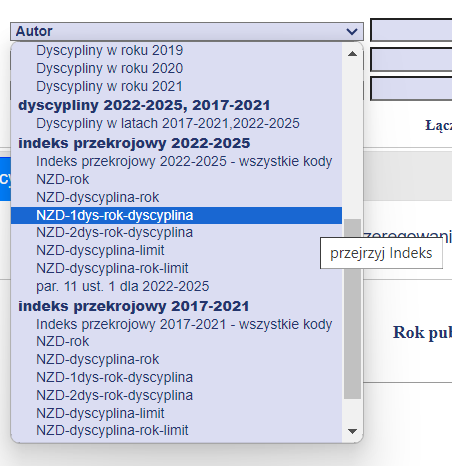Click the first input field beside Autor
The width and height of the screenshot is (452, 466).
tap(411, 30)
